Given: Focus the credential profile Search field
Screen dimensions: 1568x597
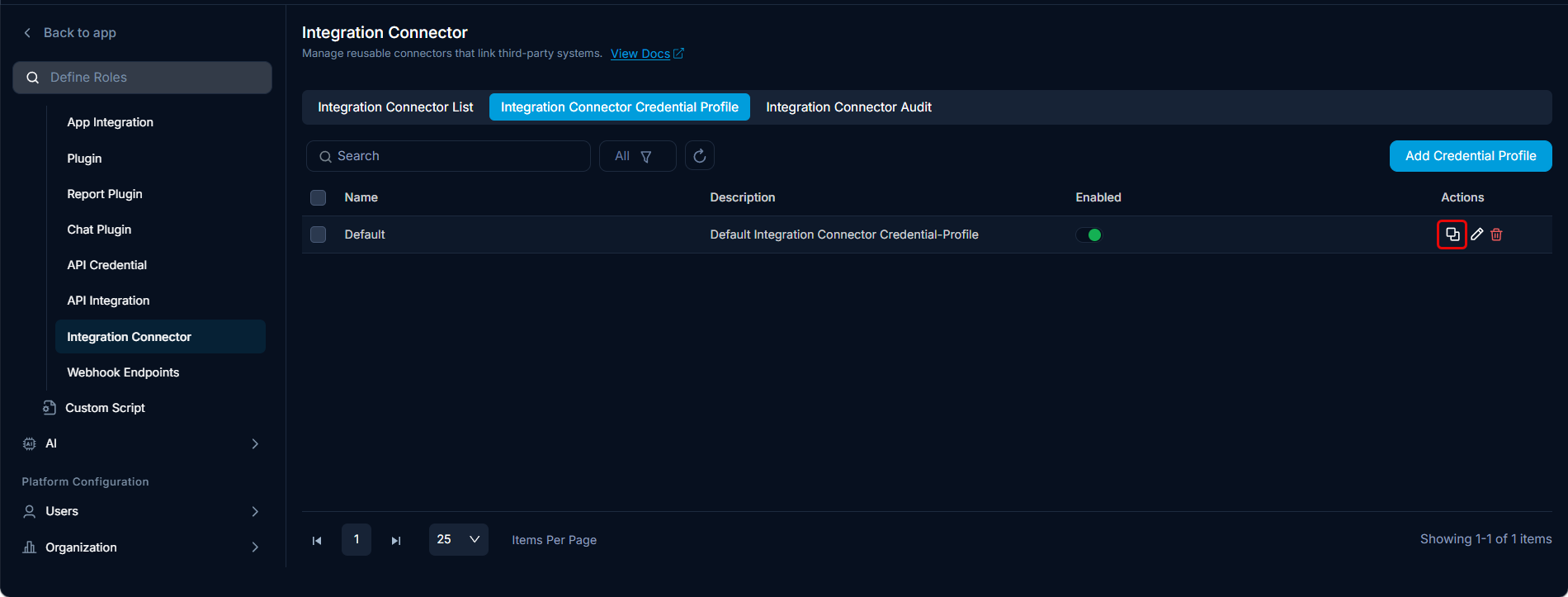Looking at the screenshot, I should tap(448, 156).
